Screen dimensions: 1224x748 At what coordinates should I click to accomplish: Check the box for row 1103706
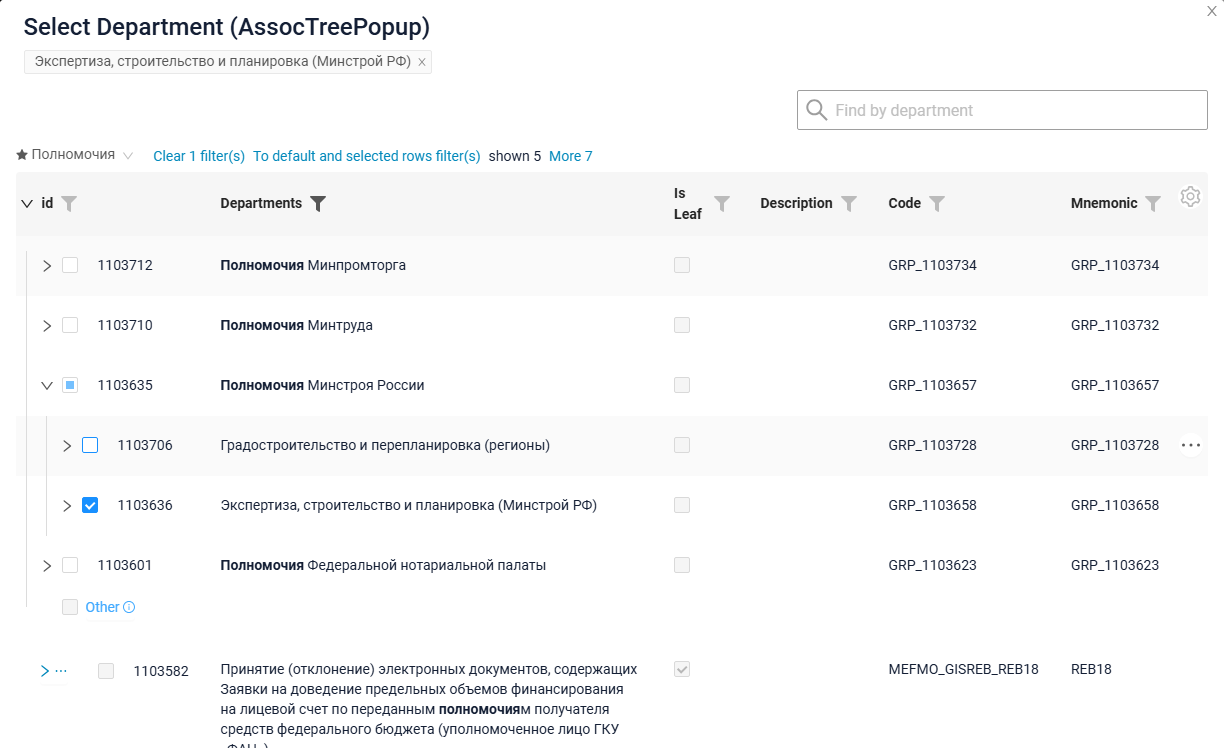[x=90, y=445]
